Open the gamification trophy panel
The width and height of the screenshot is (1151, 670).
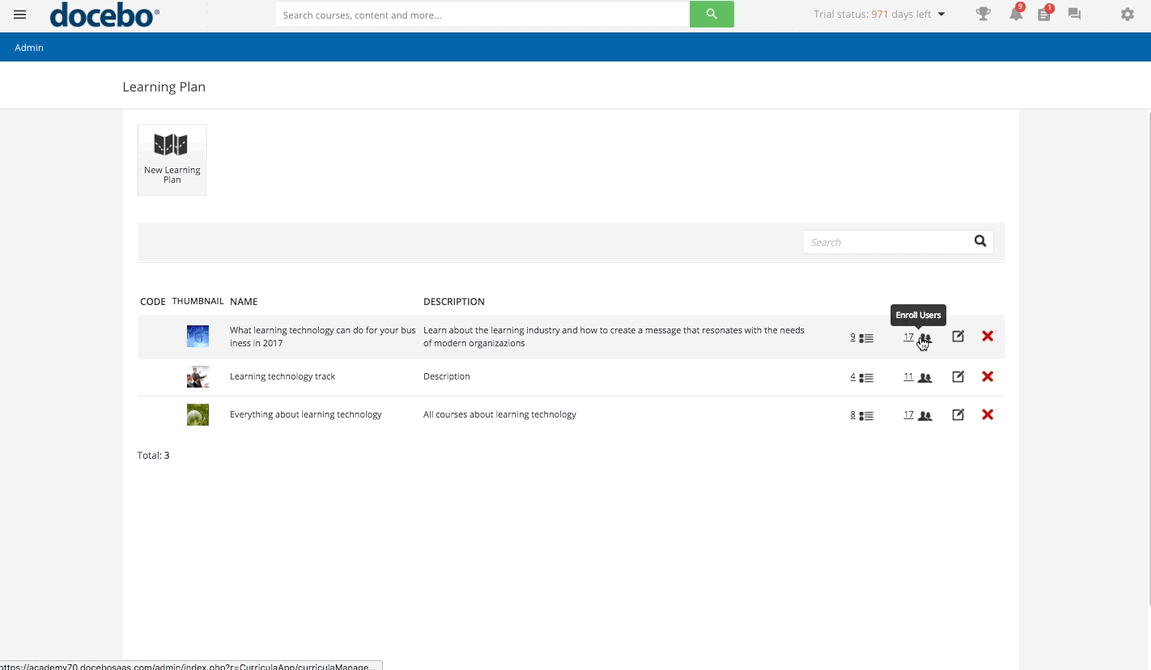pos(983,14)
